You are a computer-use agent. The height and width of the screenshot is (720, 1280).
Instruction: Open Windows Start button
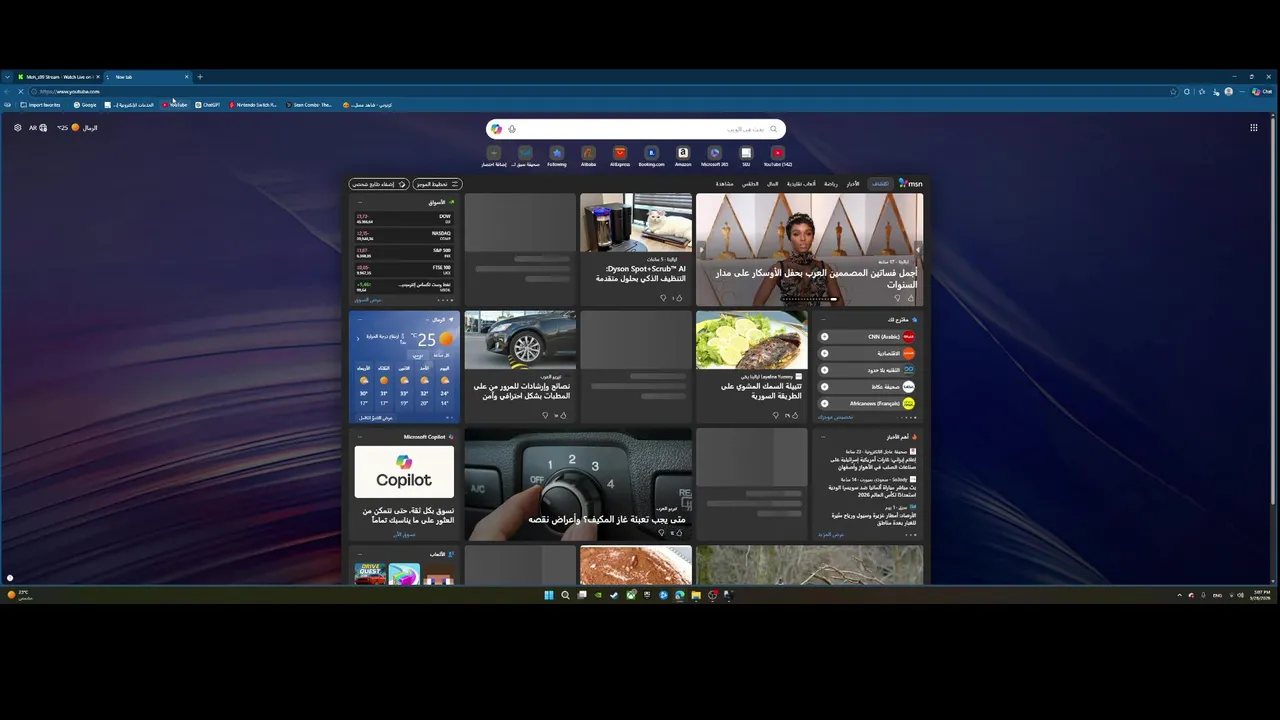click(548, 595)
